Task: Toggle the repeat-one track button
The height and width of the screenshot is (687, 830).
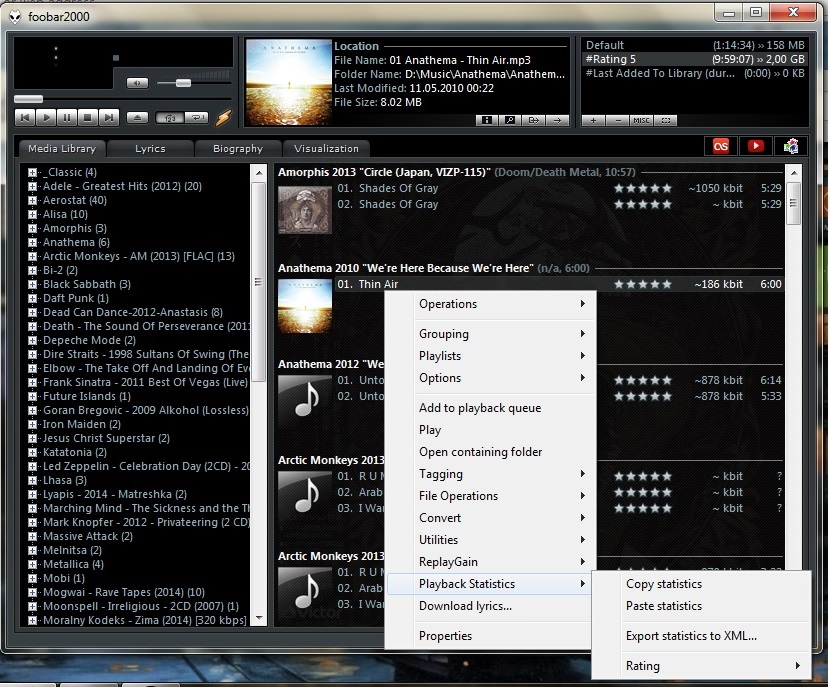Action: click(197, 118)
